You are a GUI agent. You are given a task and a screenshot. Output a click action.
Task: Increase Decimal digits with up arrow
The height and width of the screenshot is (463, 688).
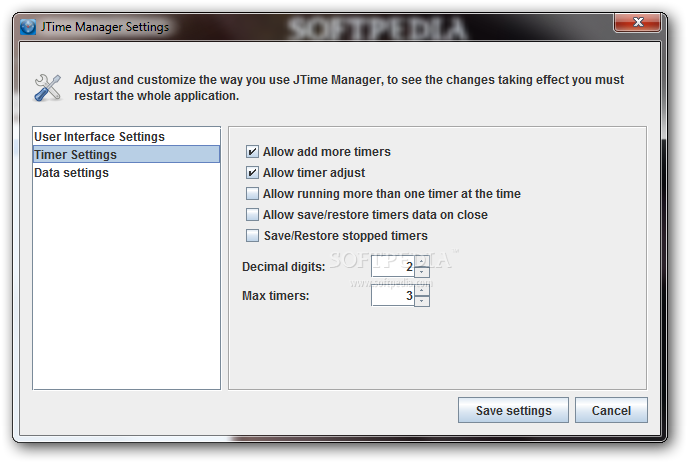tap(422, 261)
